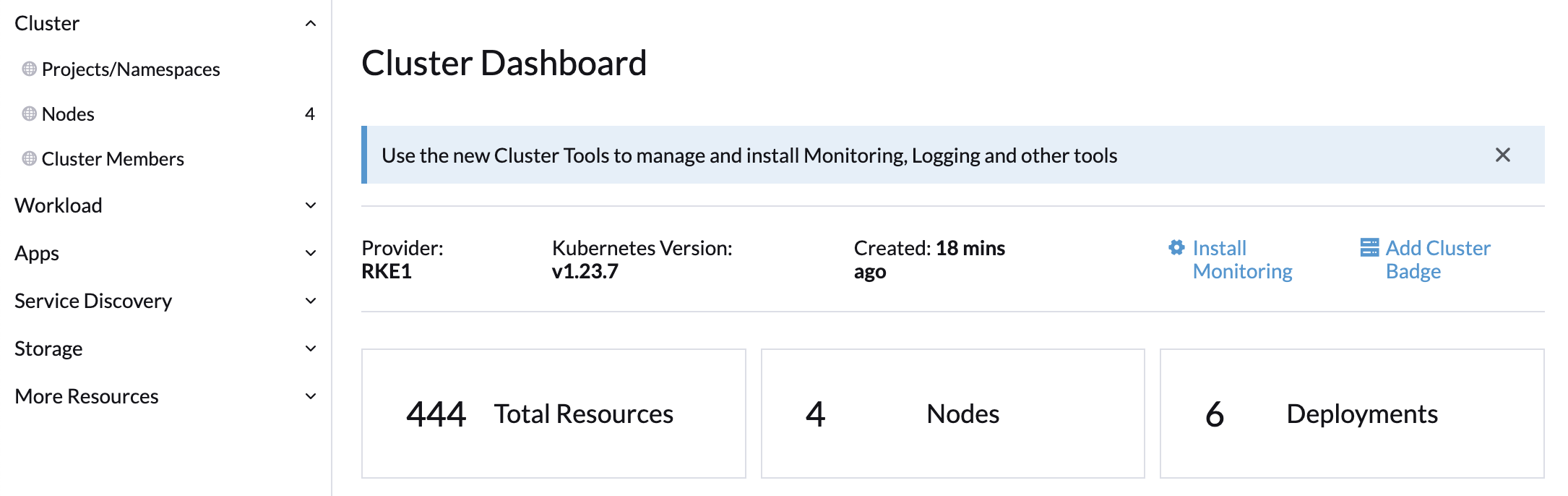Collapse the Cluster section chevron
Viewport: 1568px width, 496px height.
311,23
